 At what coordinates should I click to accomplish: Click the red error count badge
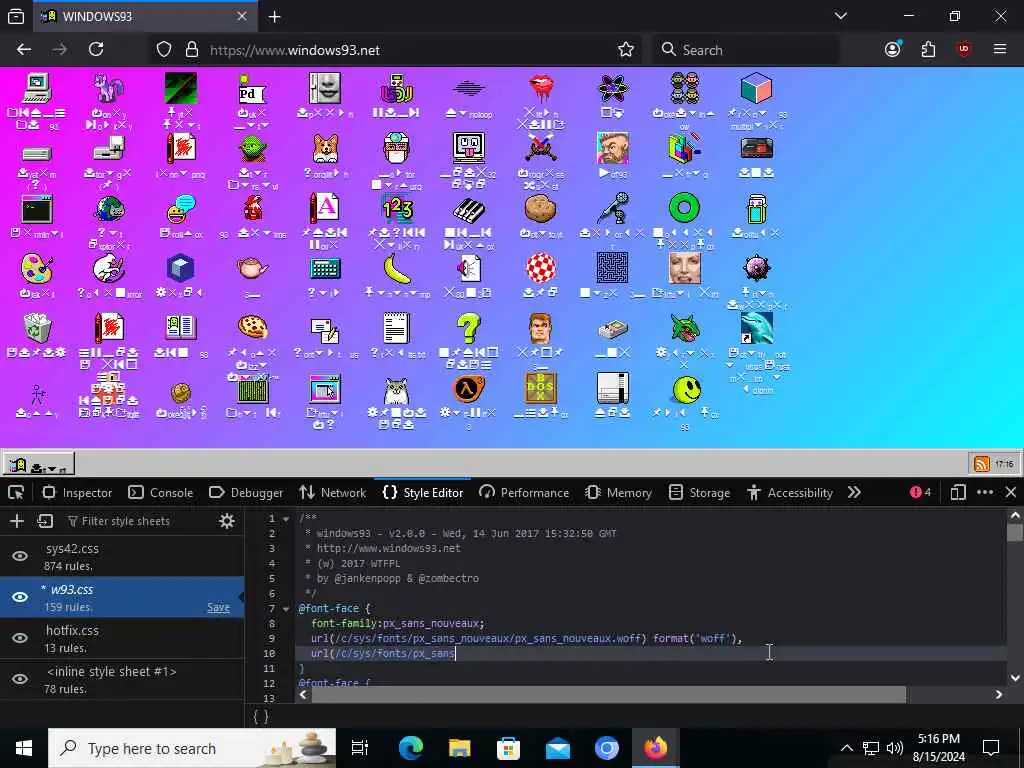(x=920, y=492)
